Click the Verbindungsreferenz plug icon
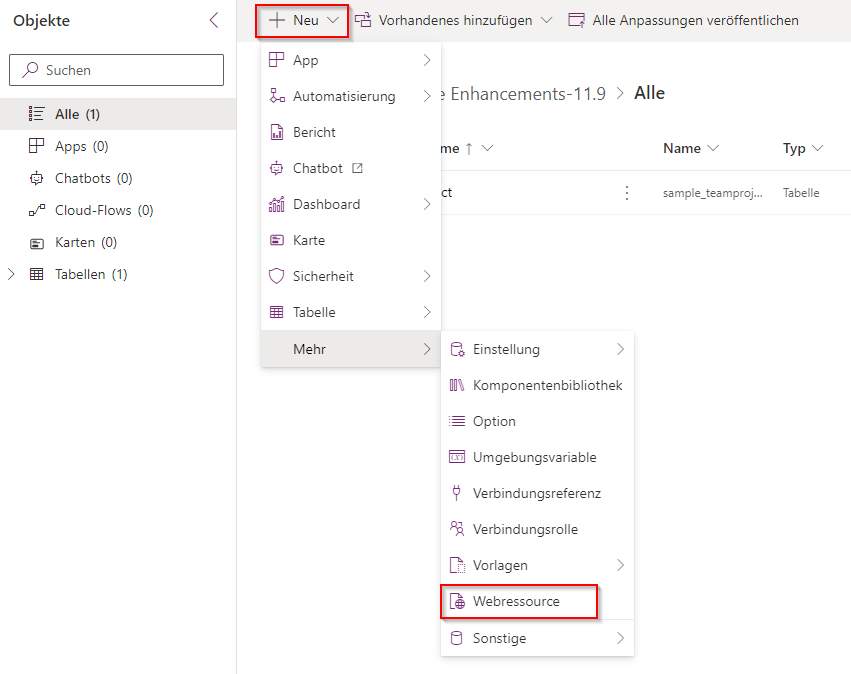 pos(457,493)
